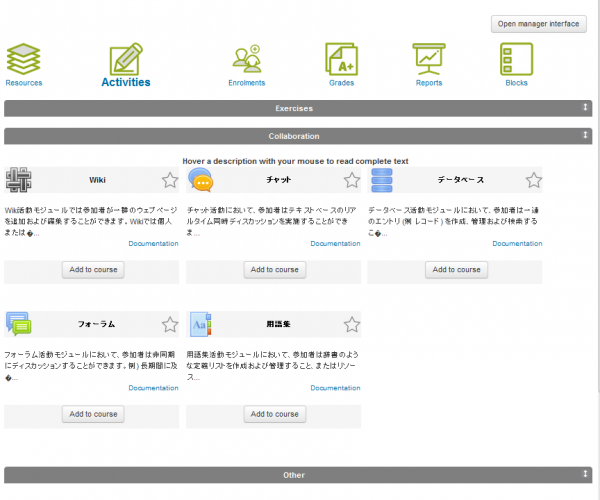Viewport: 600px width, 500px height.
Task: Toggle favorite star for チャット
Action: tap(352, 180)
